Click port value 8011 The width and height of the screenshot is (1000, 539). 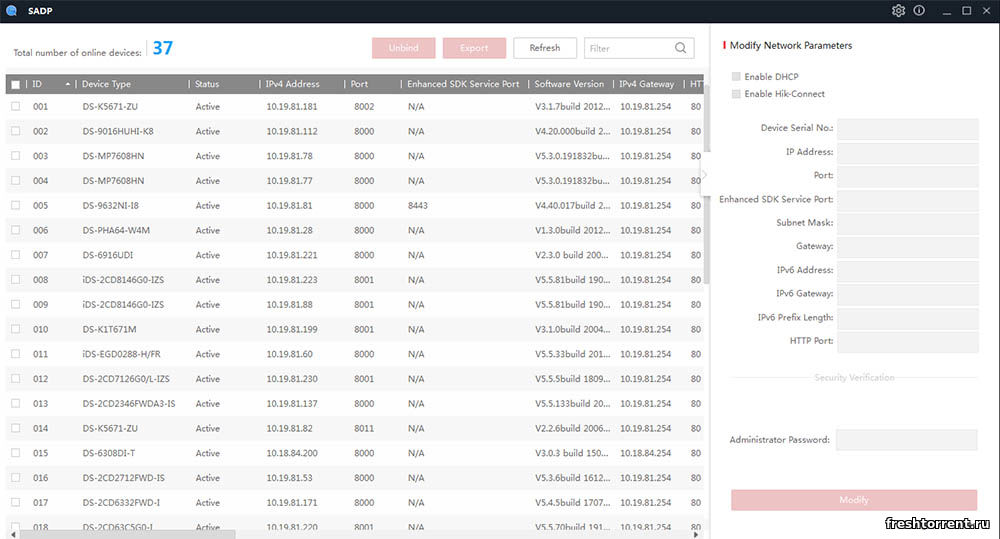pyautogui.click(x=364, y=428)
